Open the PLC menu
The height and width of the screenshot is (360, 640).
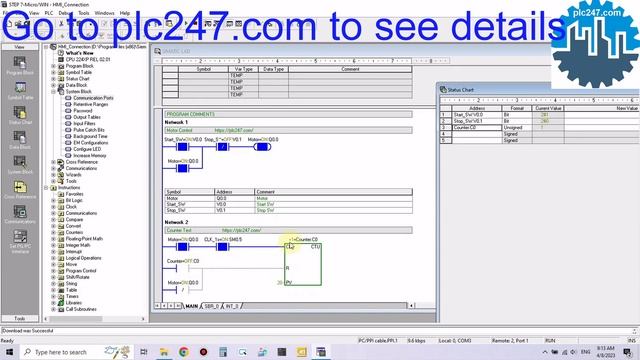coord(49,13)
